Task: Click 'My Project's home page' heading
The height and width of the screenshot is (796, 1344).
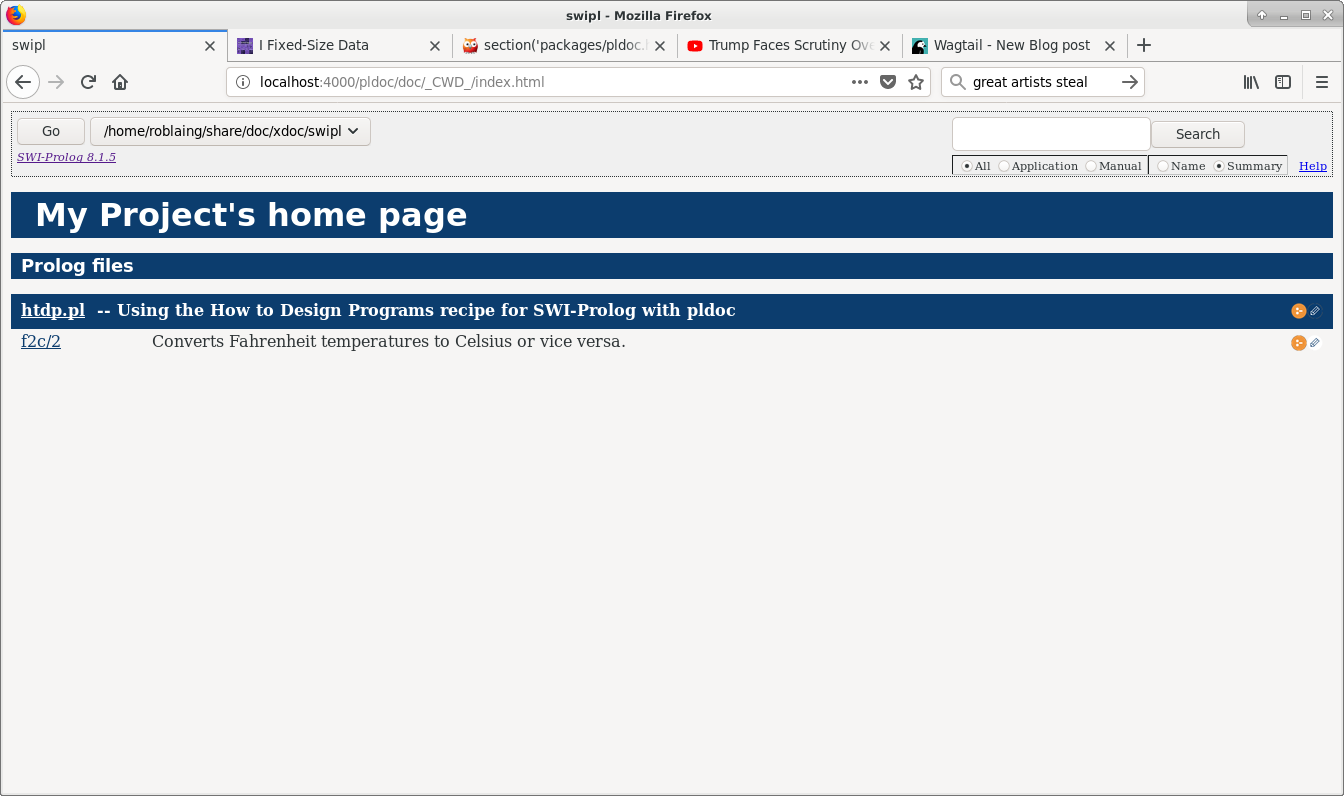Action: 251,215
